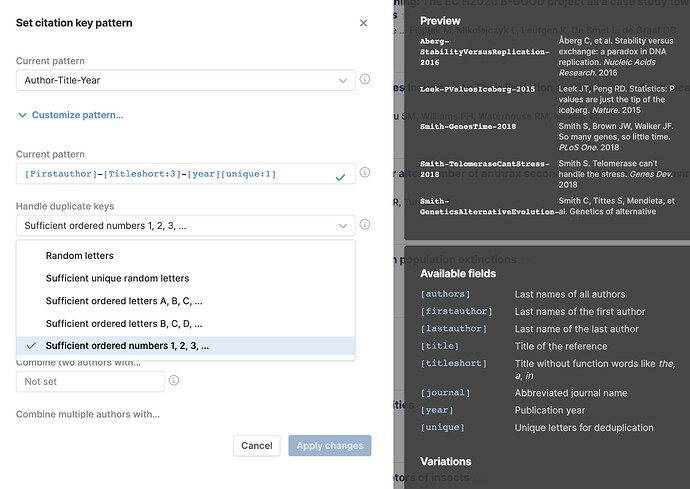
Task: Click the [firstauthor] field tag
Action: pyautogui.click(x=456, y=311)
